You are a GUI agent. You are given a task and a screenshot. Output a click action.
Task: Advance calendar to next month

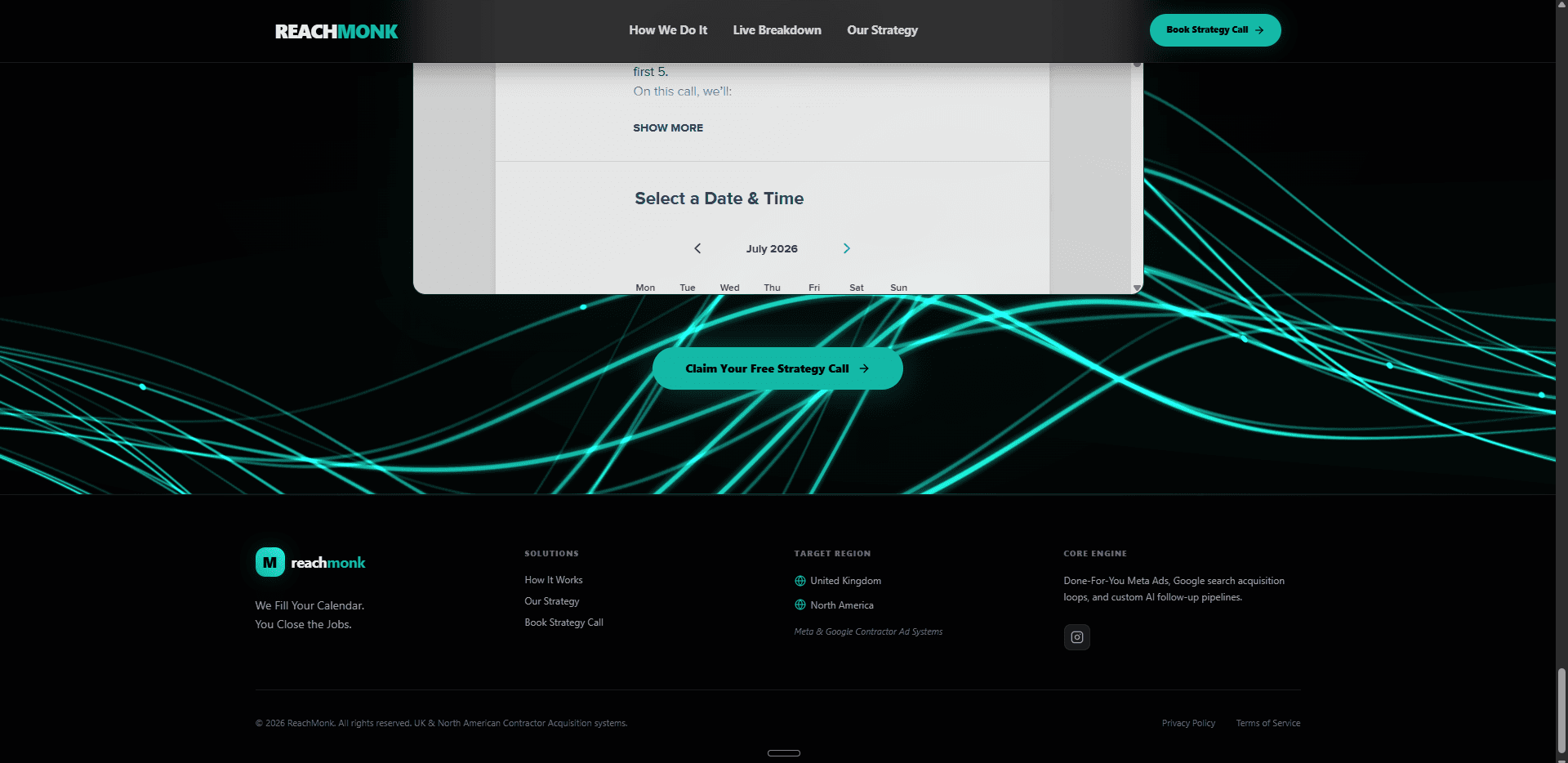[847, 248]
